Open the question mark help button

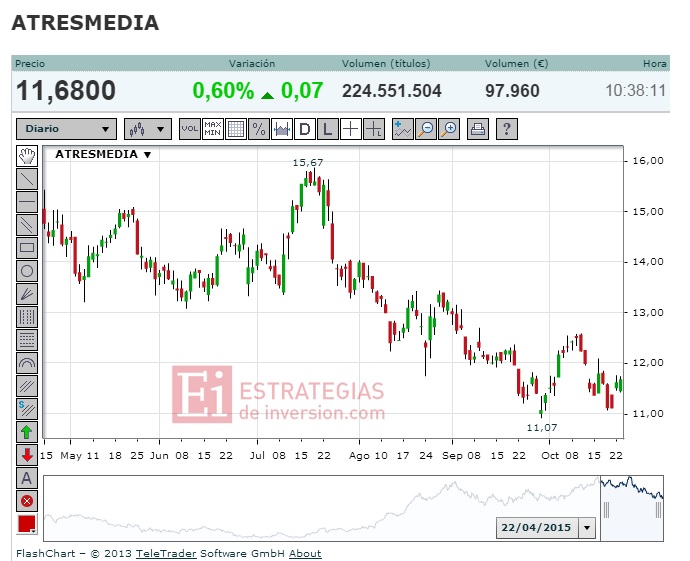point(506,129)
